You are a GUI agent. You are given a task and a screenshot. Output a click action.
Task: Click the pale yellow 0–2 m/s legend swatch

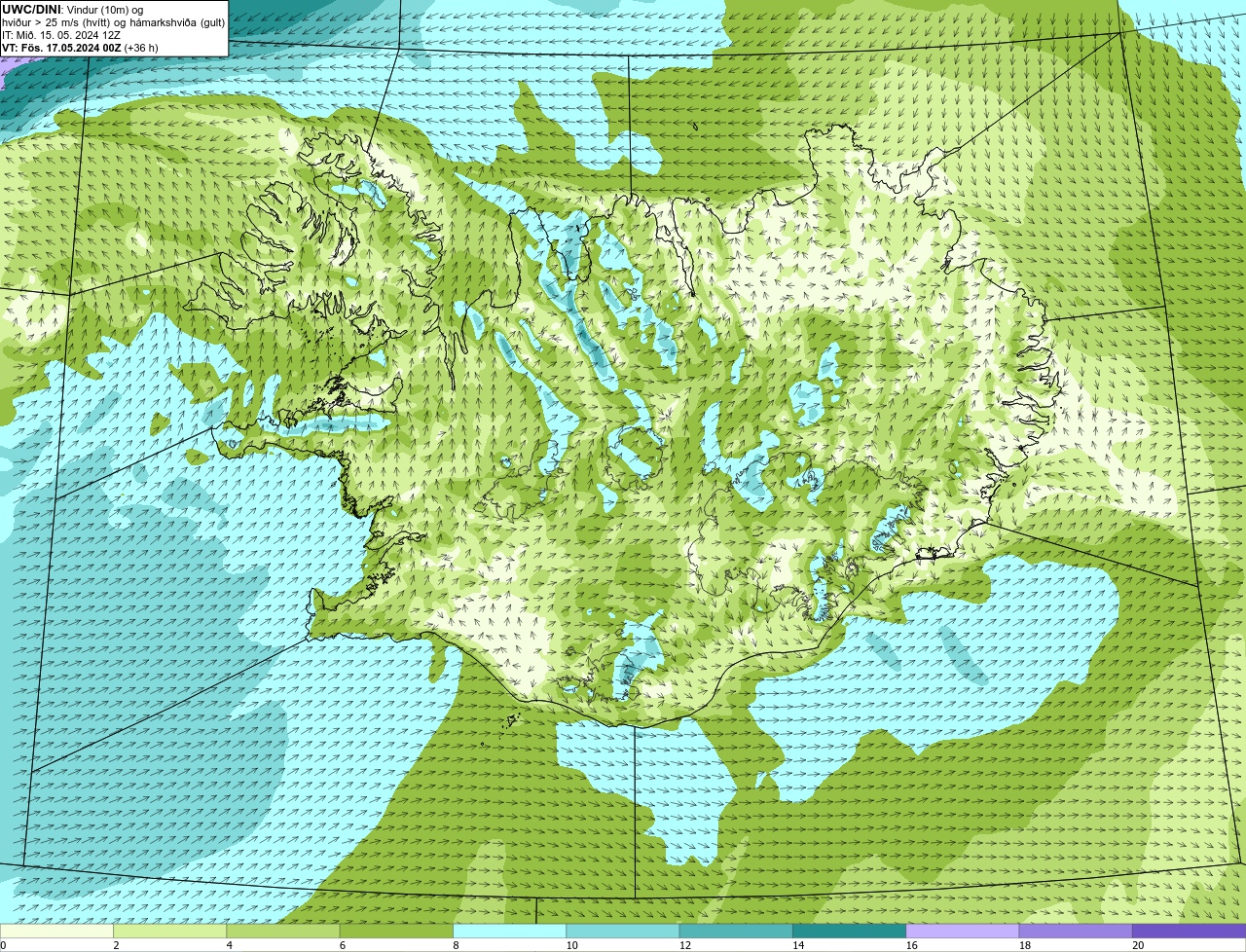56,931
